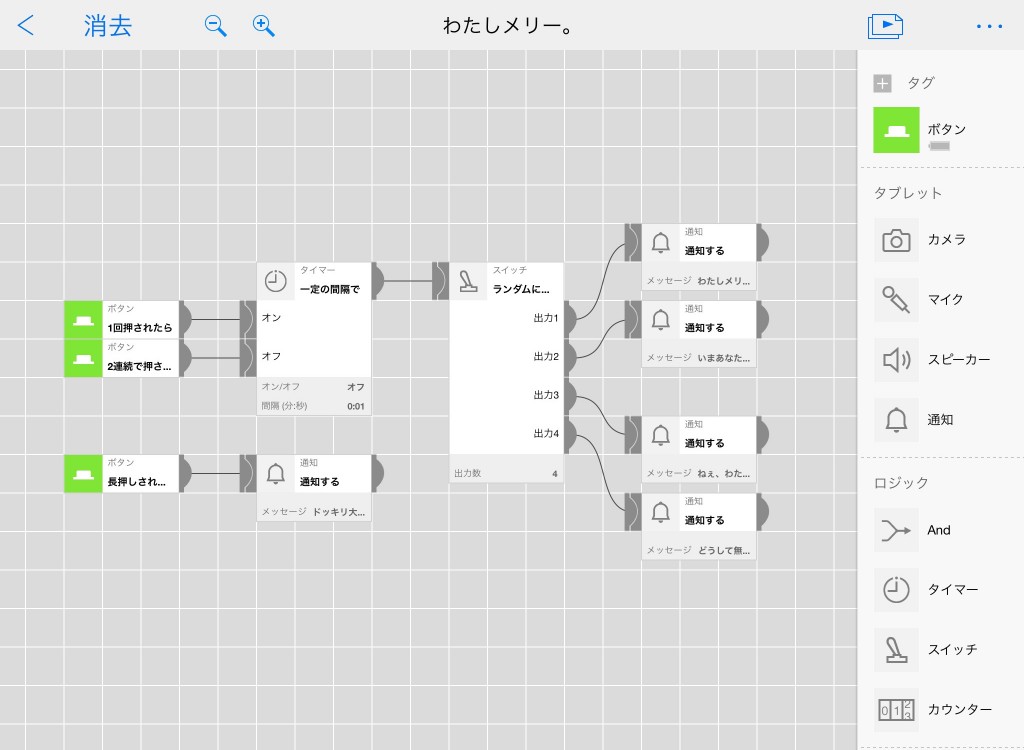
Task: Zoom out with the minus magnifier
Action: coord(216,26)
